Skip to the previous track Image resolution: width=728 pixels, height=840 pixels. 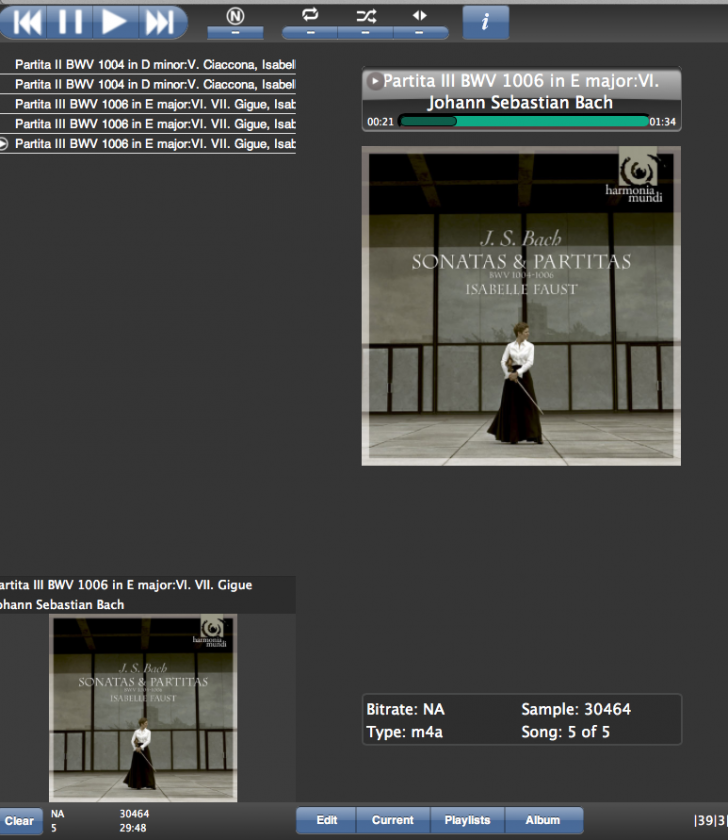pyautogui.click(x=23, y=22)
